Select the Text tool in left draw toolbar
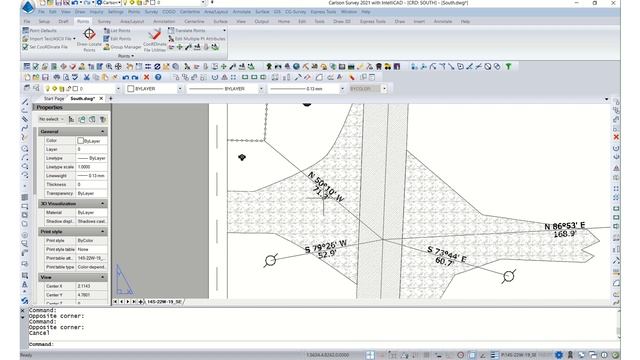 [25, 284]
